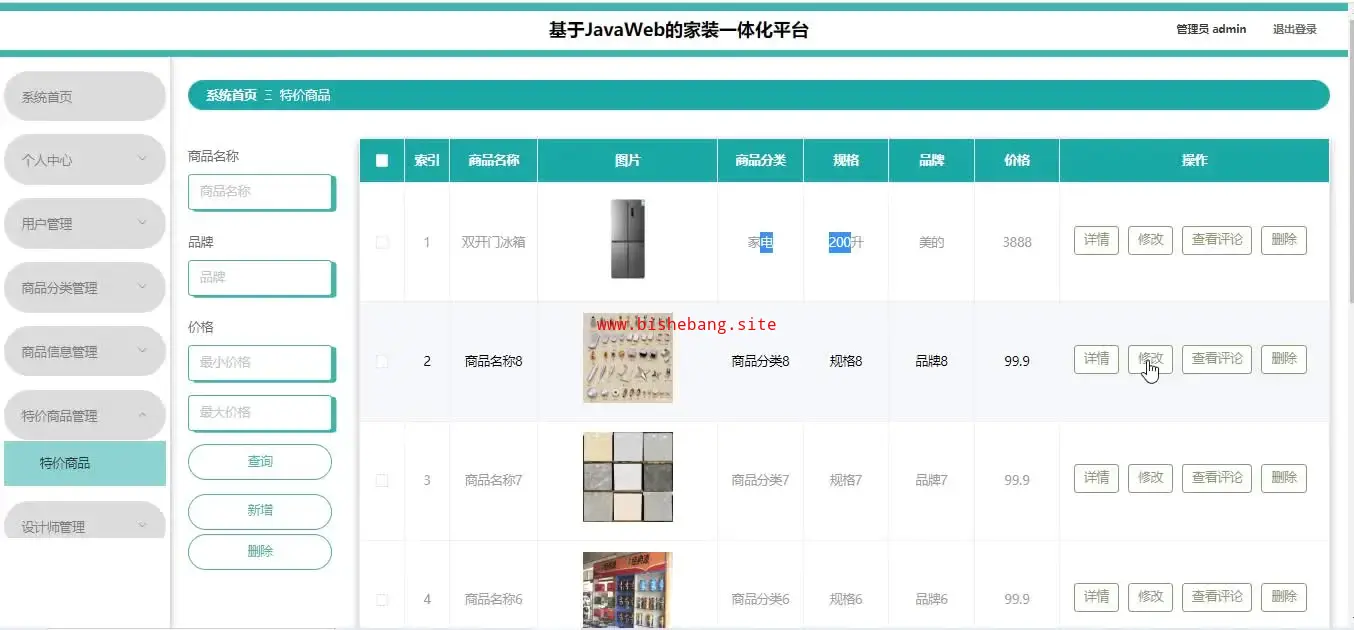Screen dimensions: 1354x630
Task: Focus the 品牌 search field
Action: 260,278
